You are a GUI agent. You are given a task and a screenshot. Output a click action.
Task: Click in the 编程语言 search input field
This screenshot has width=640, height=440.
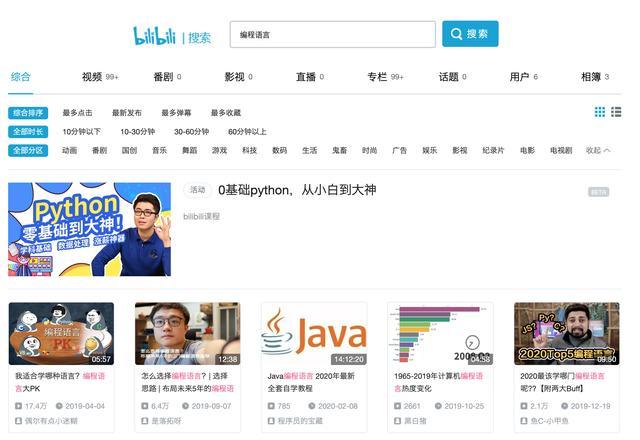(333, 34)
